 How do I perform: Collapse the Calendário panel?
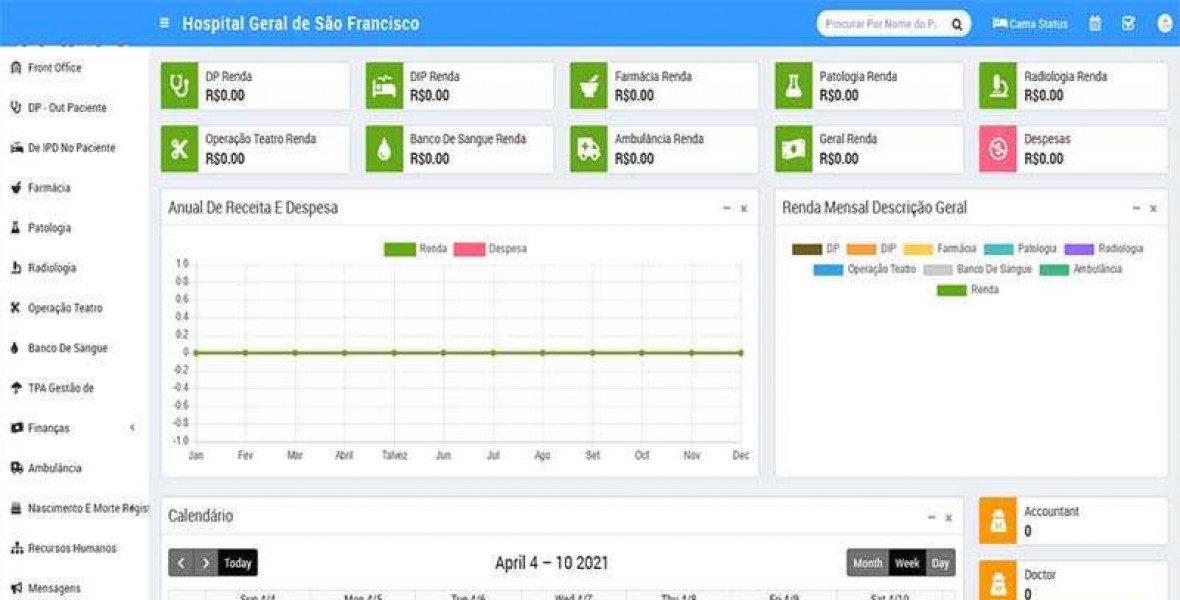932,516
